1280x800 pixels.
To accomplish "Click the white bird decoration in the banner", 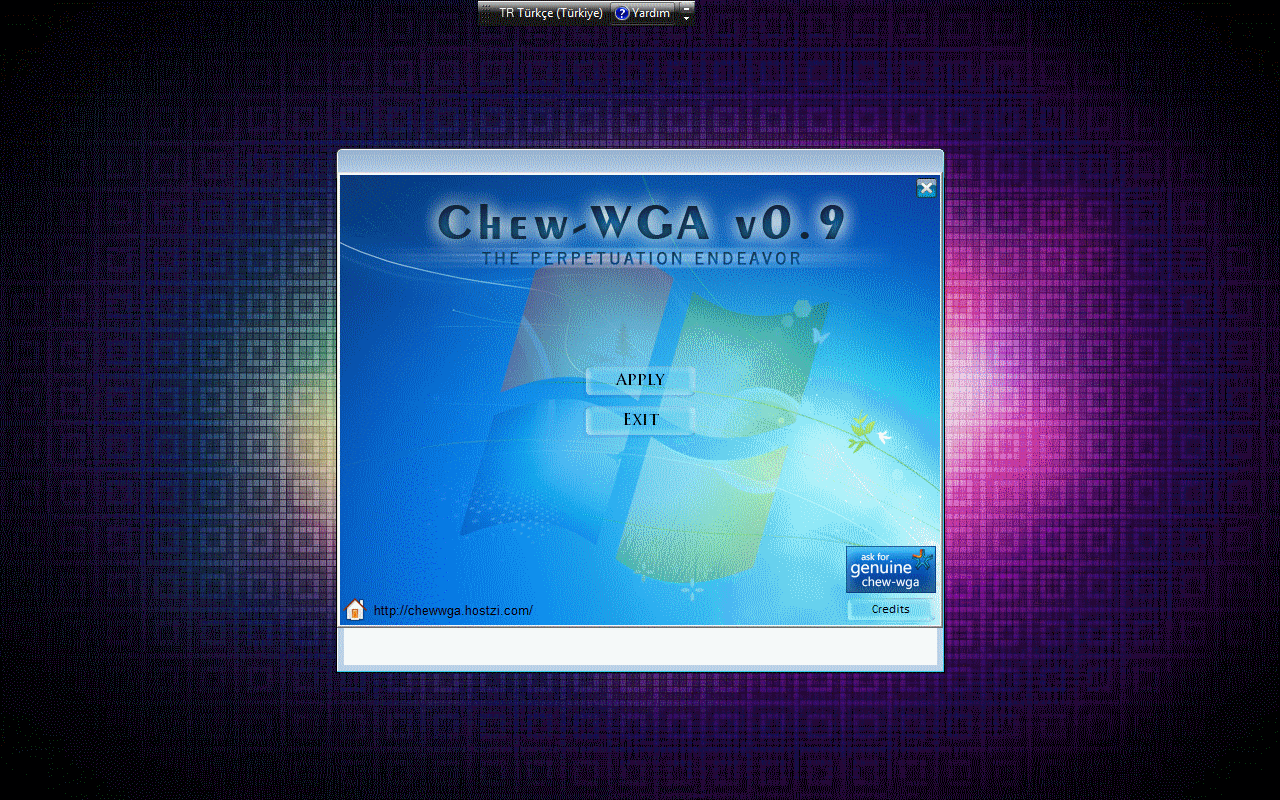I will pos(884,437).
